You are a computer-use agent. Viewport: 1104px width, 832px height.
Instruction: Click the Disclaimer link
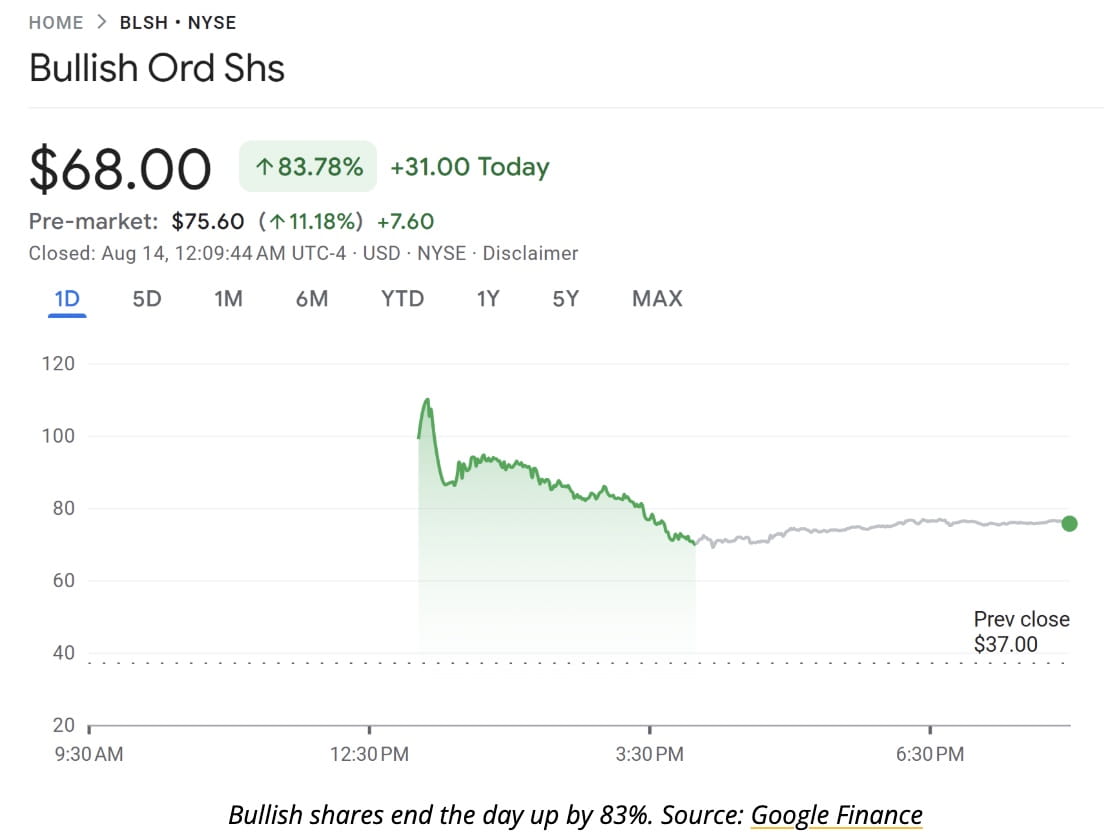(x=531, y=253)
